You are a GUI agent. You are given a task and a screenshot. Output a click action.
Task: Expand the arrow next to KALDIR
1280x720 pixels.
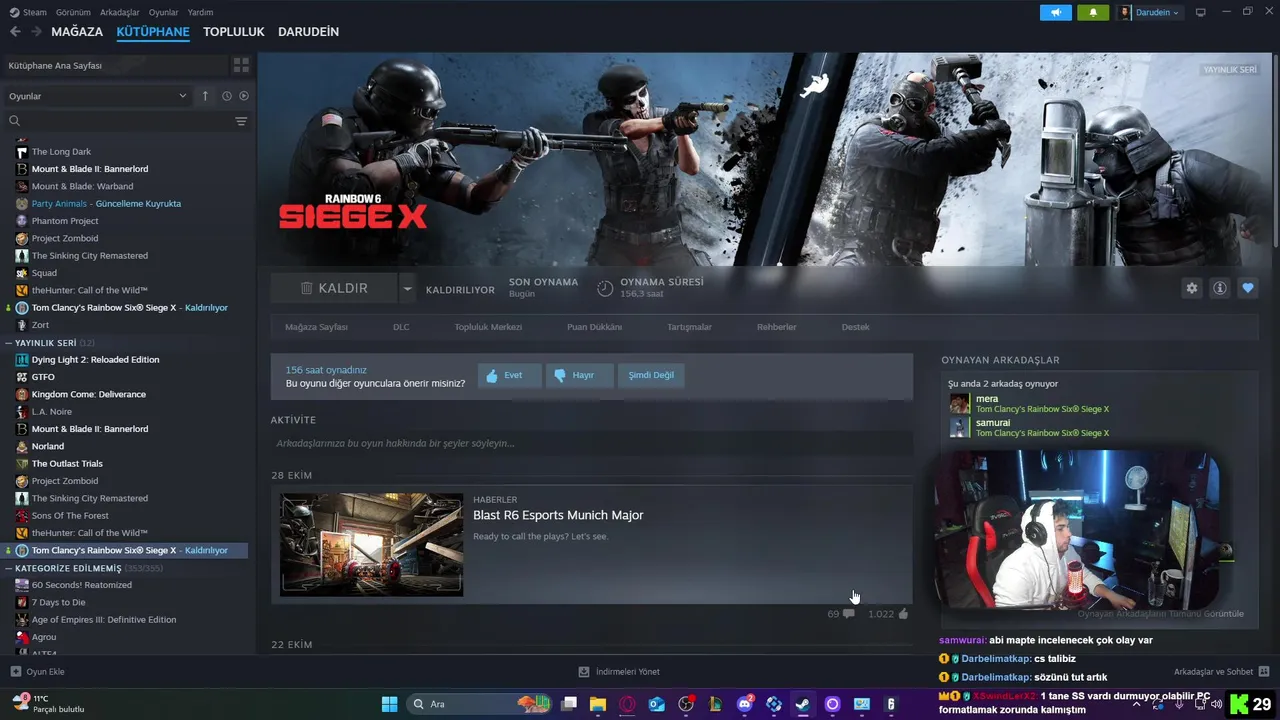(407, 288)
